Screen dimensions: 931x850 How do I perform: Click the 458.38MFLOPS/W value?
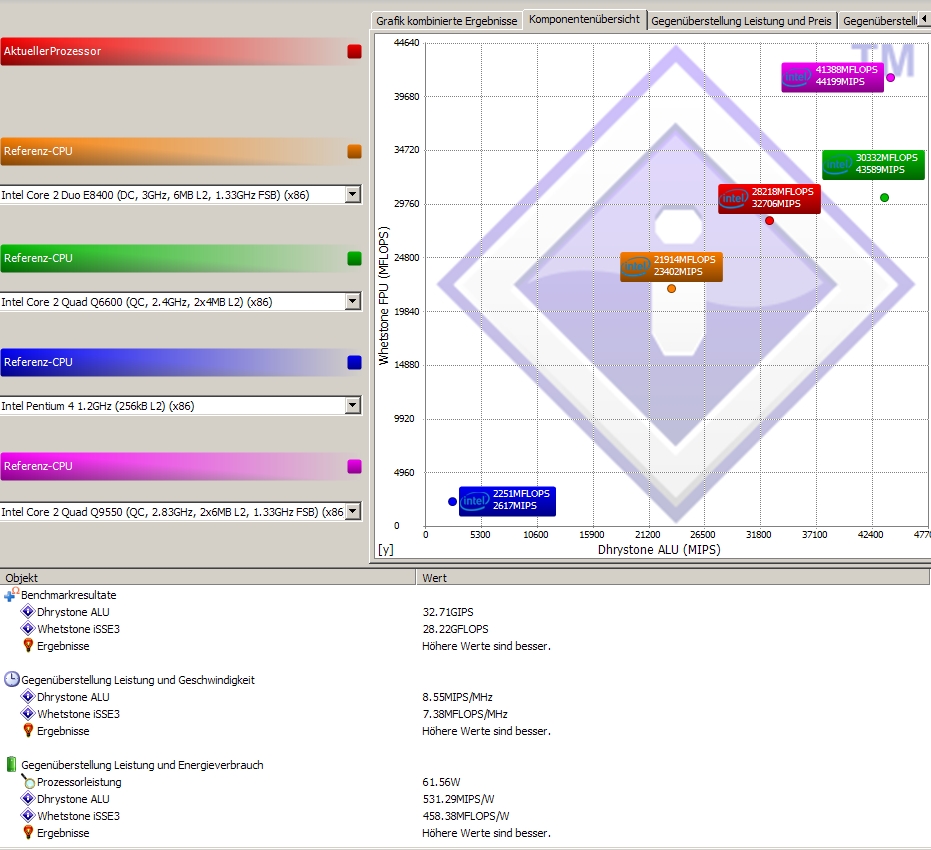(x=466, y=816)
